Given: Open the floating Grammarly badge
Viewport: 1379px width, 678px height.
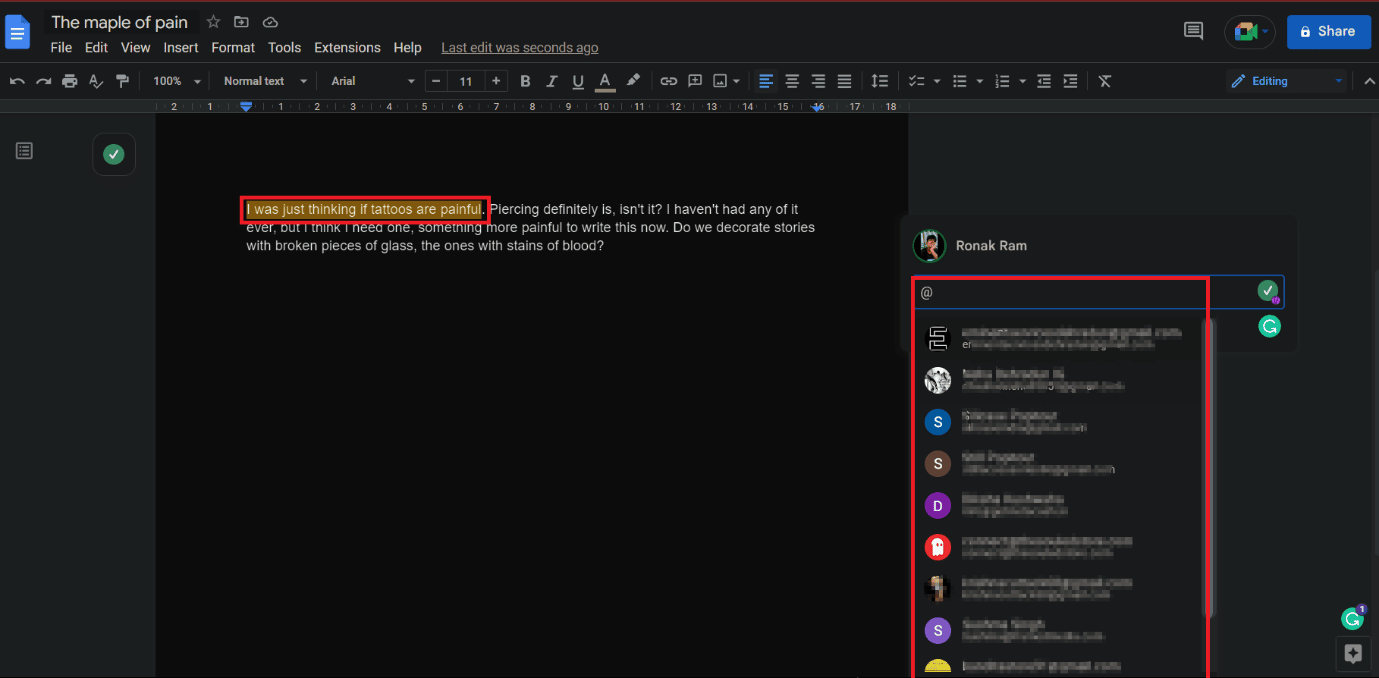Looking at the screenshot, I should 1352,619.
